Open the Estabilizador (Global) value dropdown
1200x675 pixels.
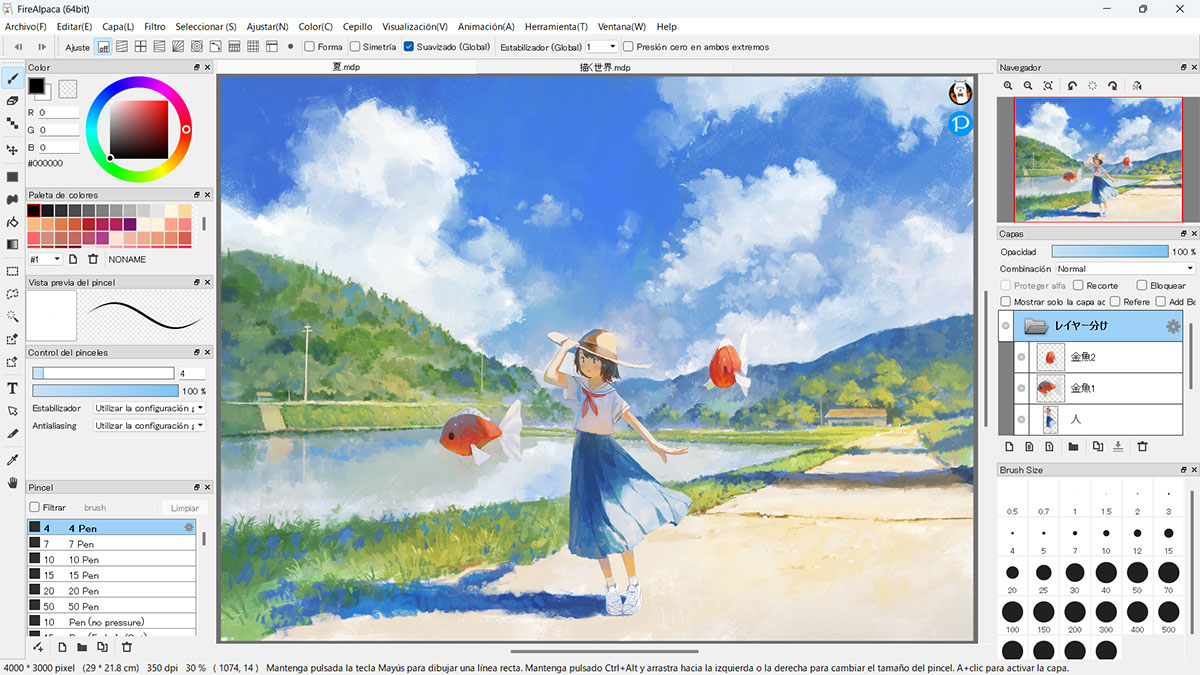tap(601, 47)
